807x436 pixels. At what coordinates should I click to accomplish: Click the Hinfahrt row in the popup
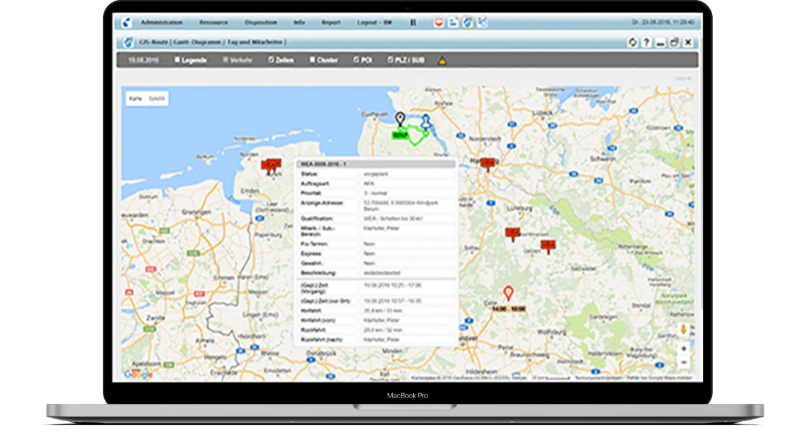(376, 310)
